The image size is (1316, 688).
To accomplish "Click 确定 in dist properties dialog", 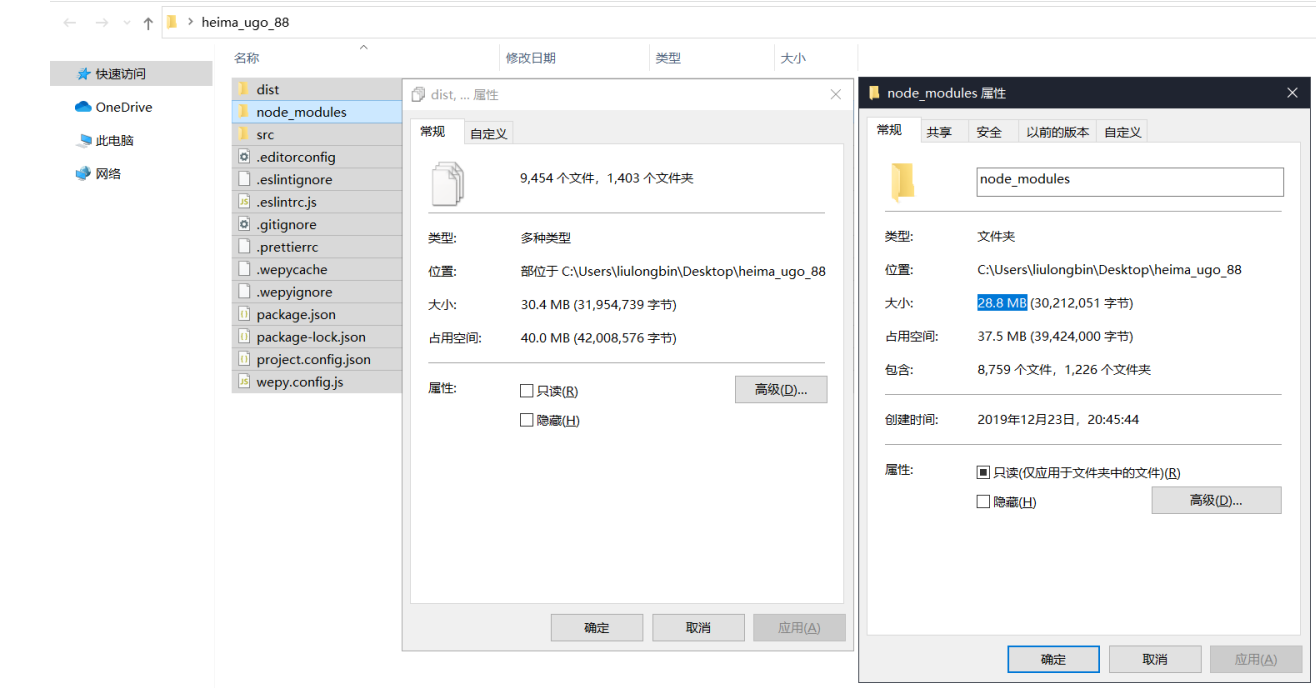I will tap(597, 628).
